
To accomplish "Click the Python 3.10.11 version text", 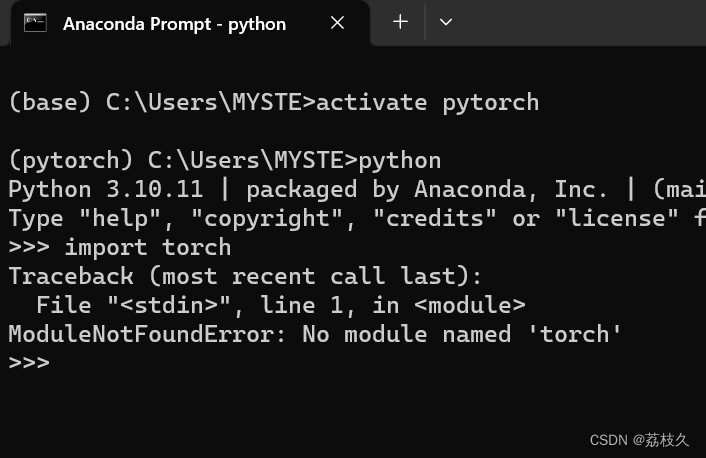I will tap(105, 189).
